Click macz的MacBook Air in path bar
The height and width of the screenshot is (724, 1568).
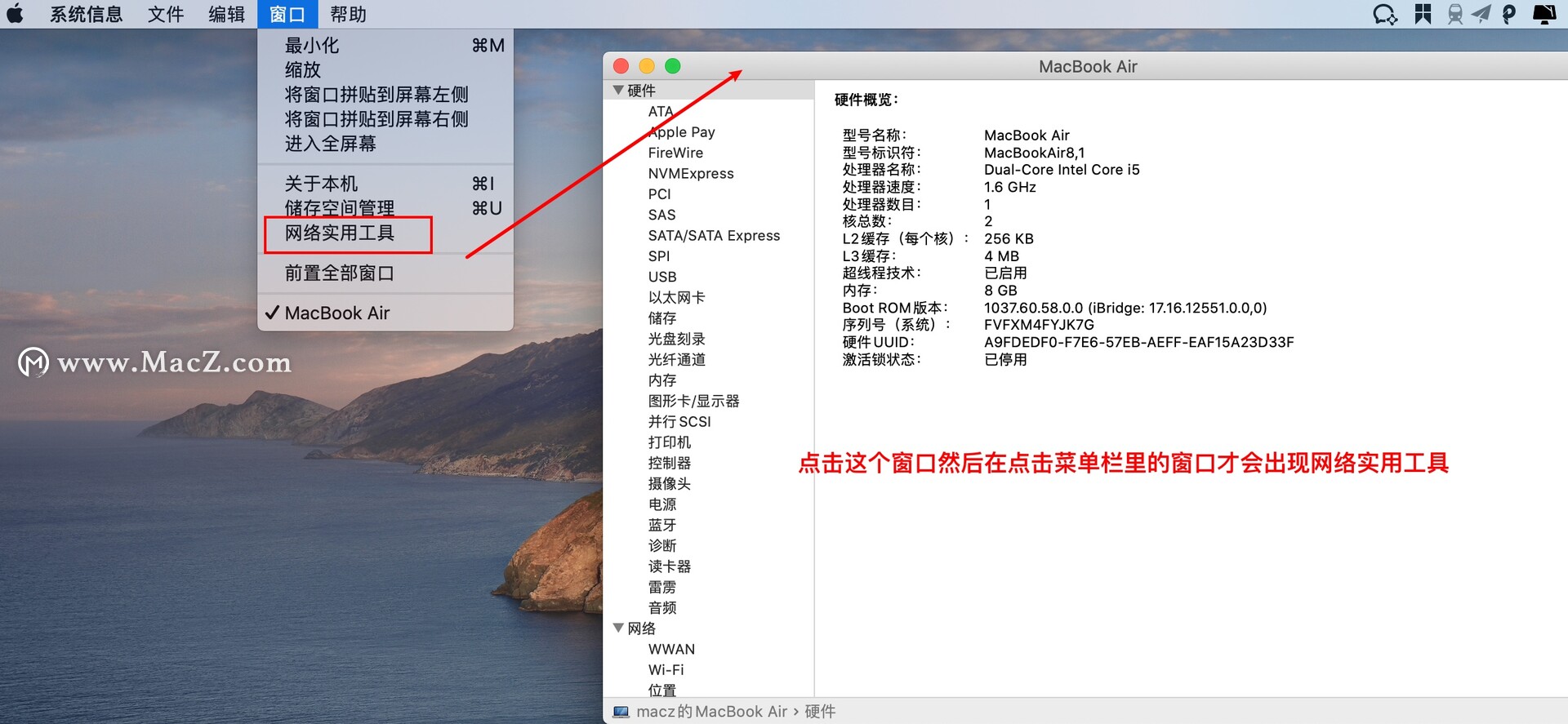tap(711, 712)
